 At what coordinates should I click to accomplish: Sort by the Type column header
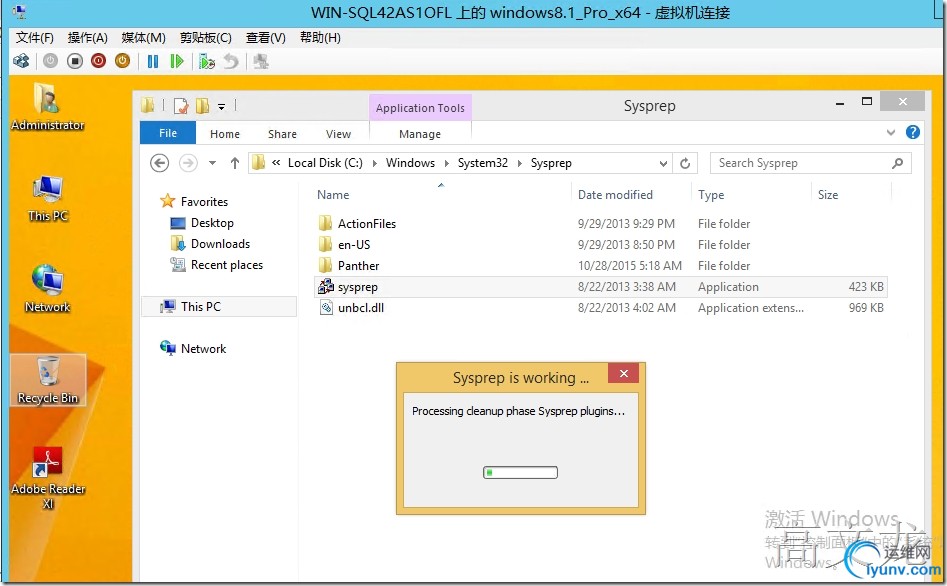(x=711, y=195)
